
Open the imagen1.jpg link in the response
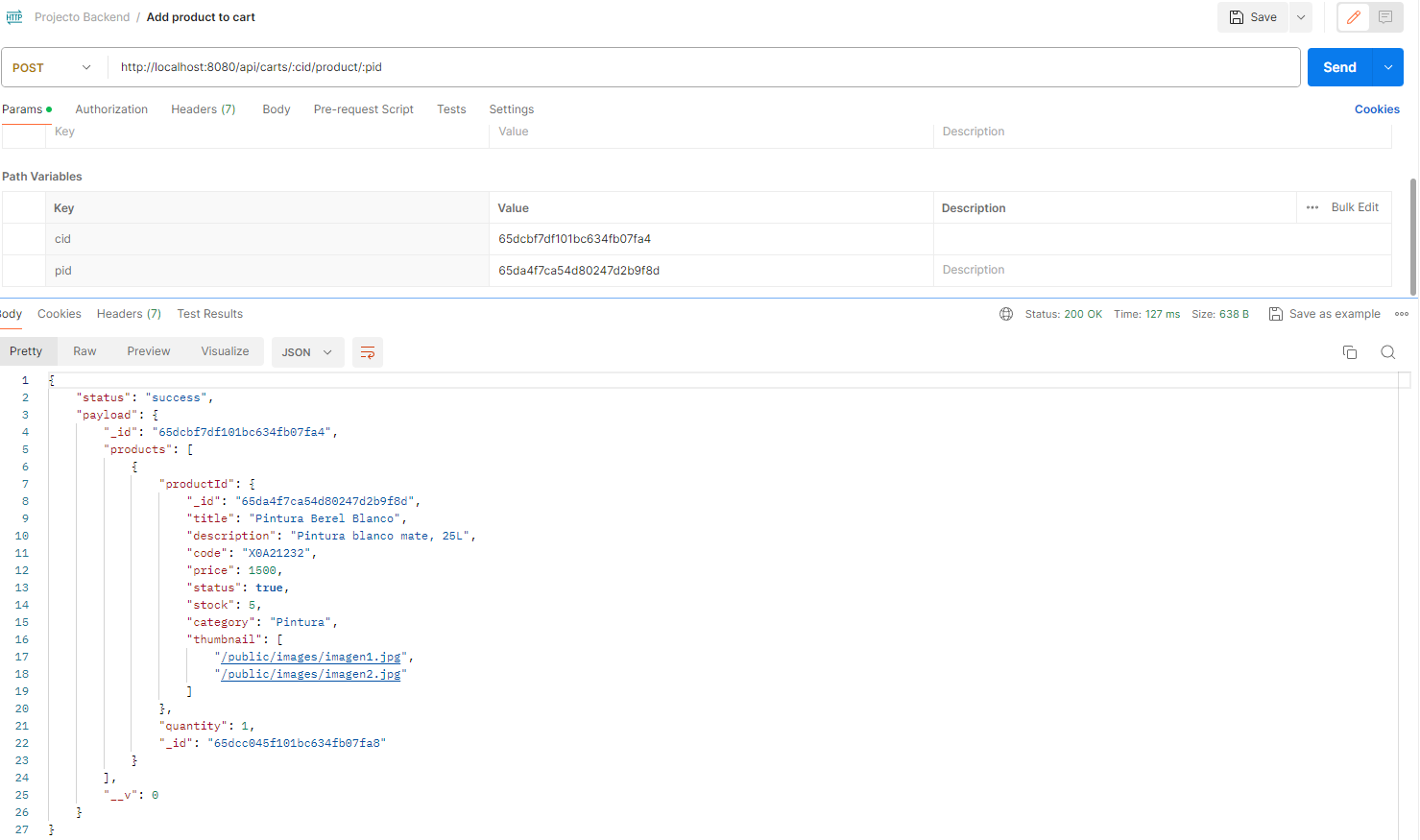311,656
